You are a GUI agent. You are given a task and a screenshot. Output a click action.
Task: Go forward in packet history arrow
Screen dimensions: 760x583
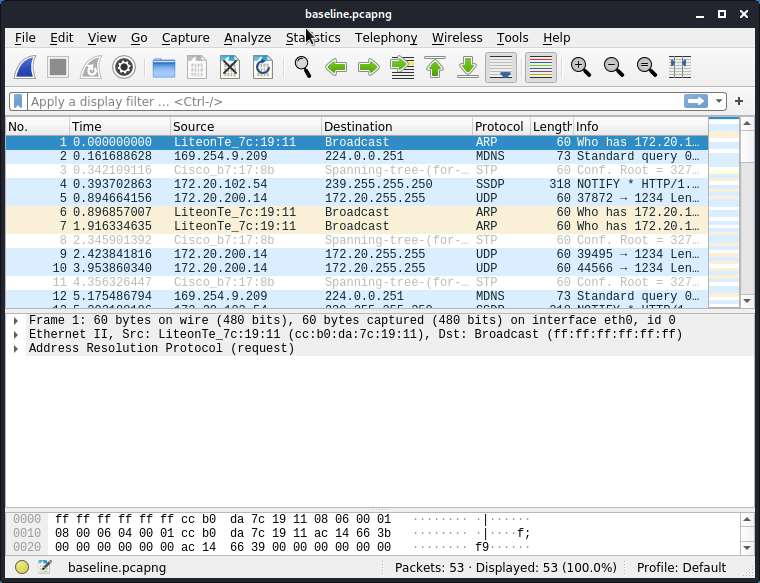click(x=369, y=67)
